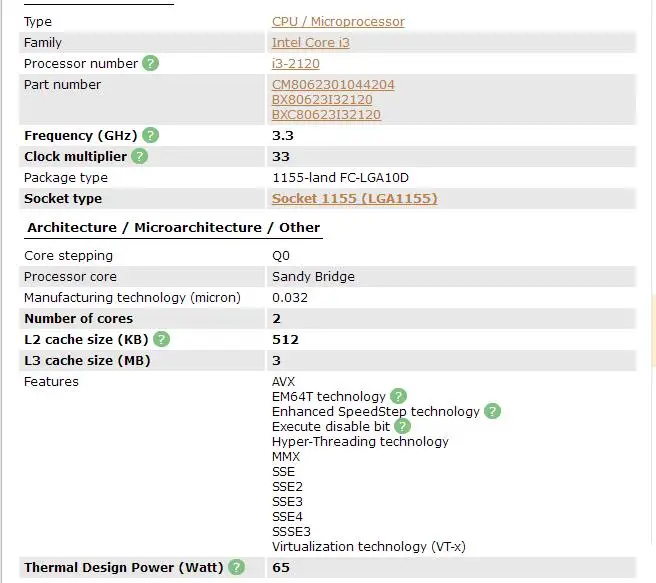Click help icon after Enhanced SpeedStep technology
656x583 pixels.
click(492, 411)
